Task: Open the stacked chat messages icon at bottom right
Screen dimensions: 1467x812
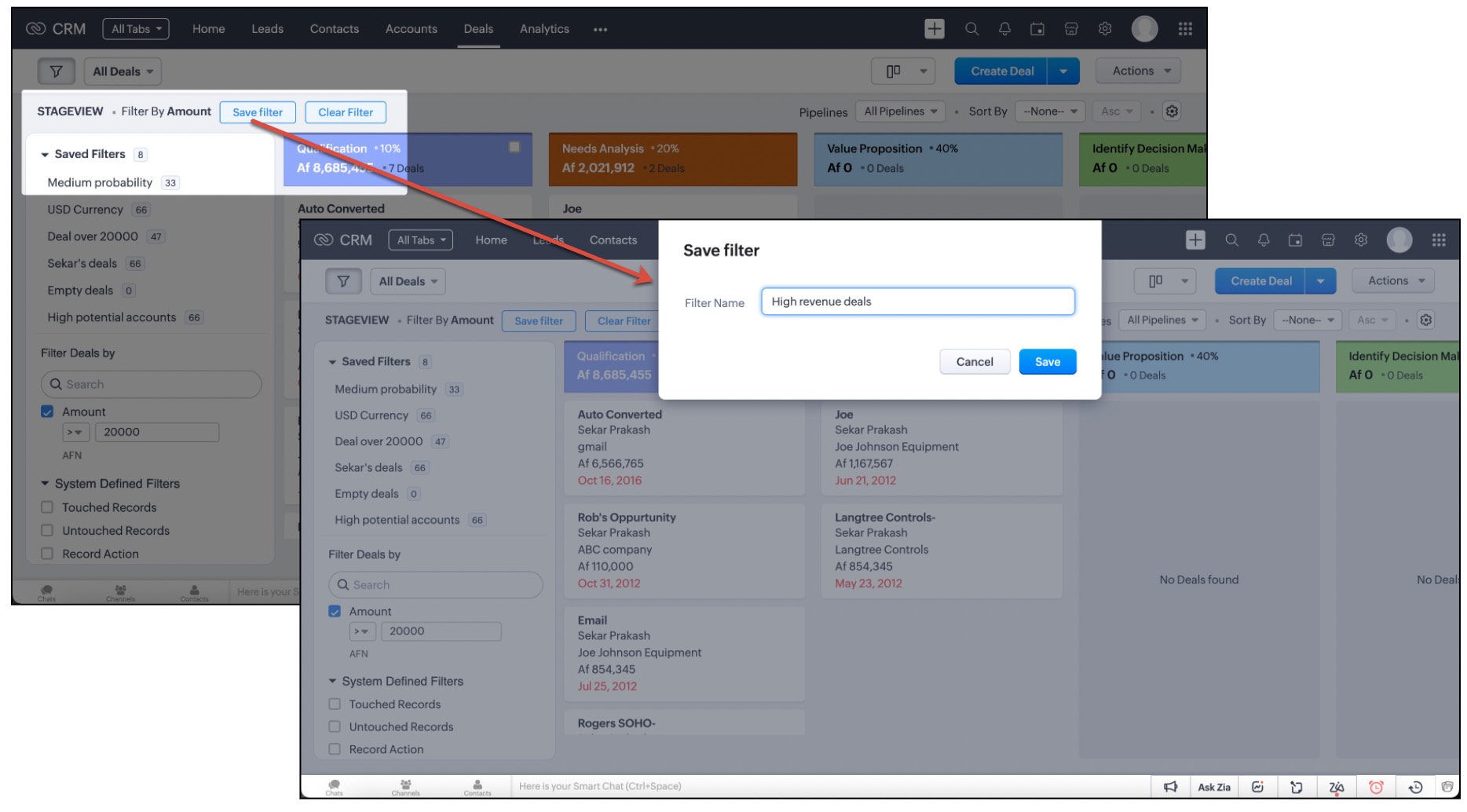Action: [1447, 787]
